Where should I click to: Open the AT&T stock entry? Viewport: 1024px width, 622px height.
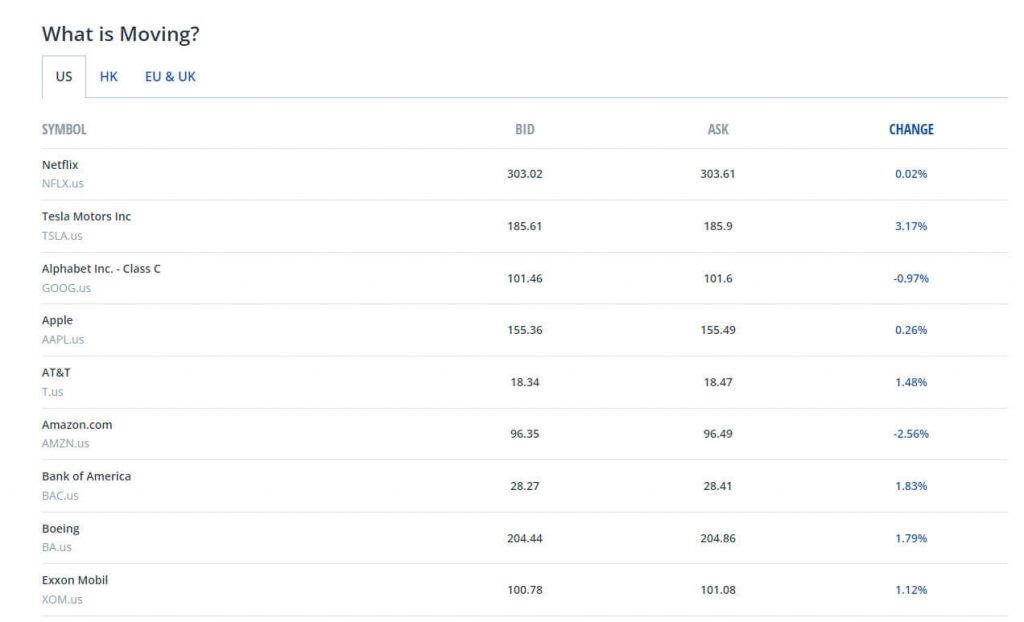(56, 373)
